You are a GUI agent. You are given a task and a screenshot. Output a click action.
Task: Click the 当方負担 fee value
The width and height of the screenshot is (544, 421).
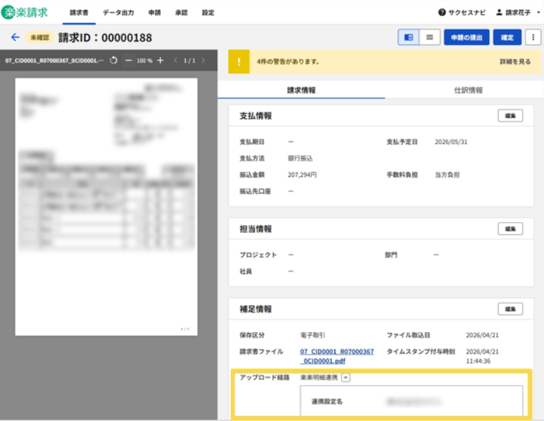(447, 175)
